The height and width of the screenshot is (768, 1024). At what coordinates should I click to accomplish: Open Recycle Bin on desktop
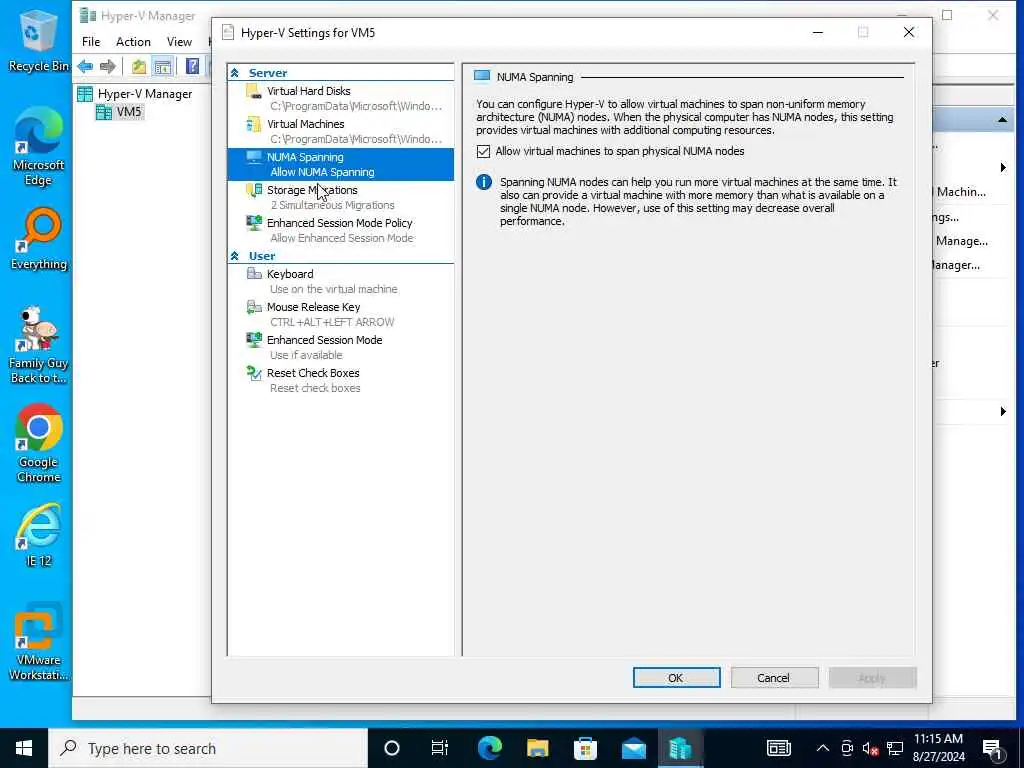[38, 40]
